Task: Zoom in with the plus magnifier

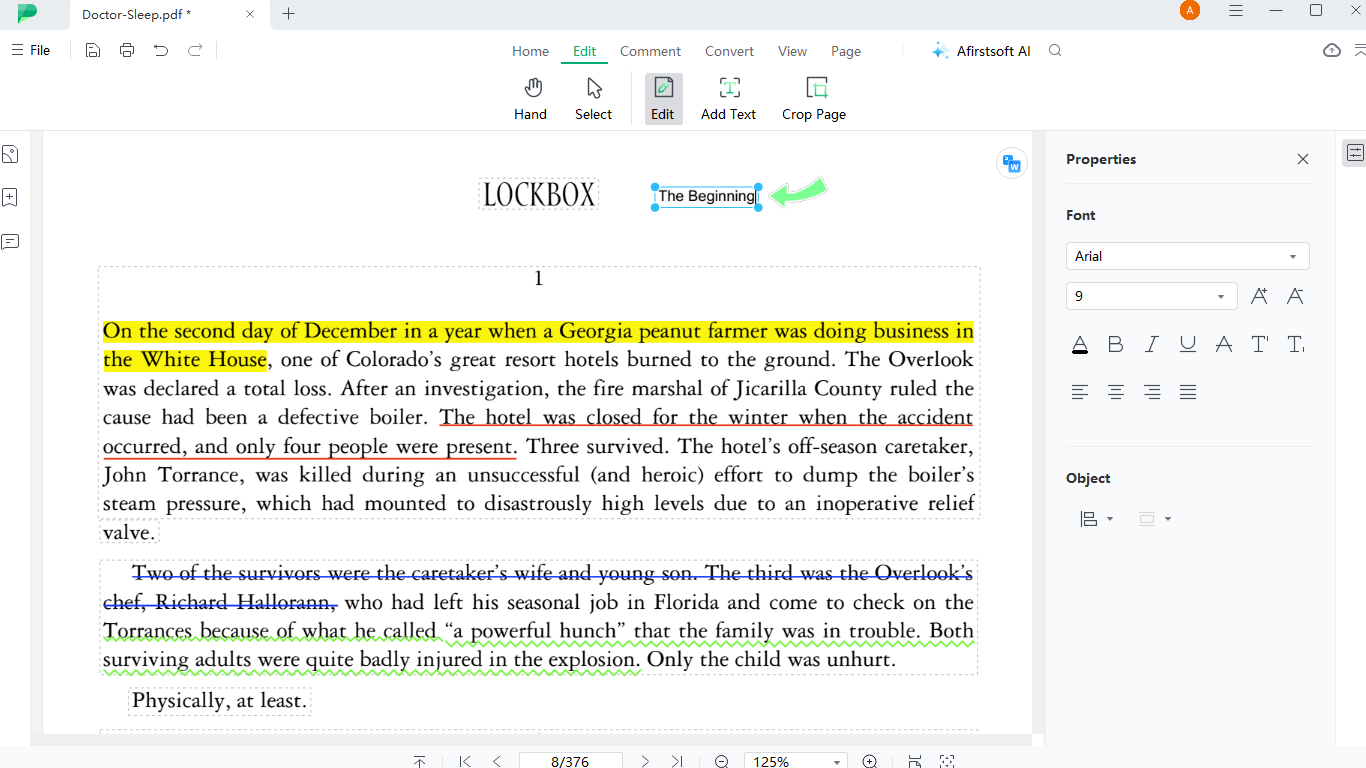Action: coord(870,761)
